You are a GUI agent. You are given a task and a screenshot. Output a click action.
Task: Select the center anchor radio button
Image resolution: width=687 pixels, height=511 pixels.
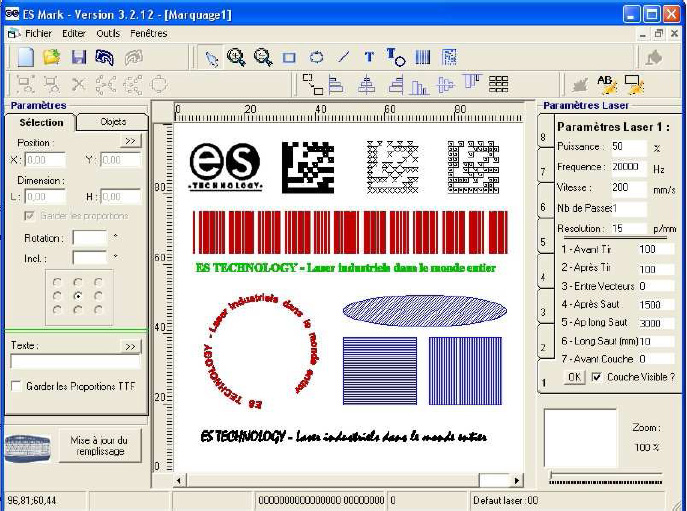tap(78, 296)
